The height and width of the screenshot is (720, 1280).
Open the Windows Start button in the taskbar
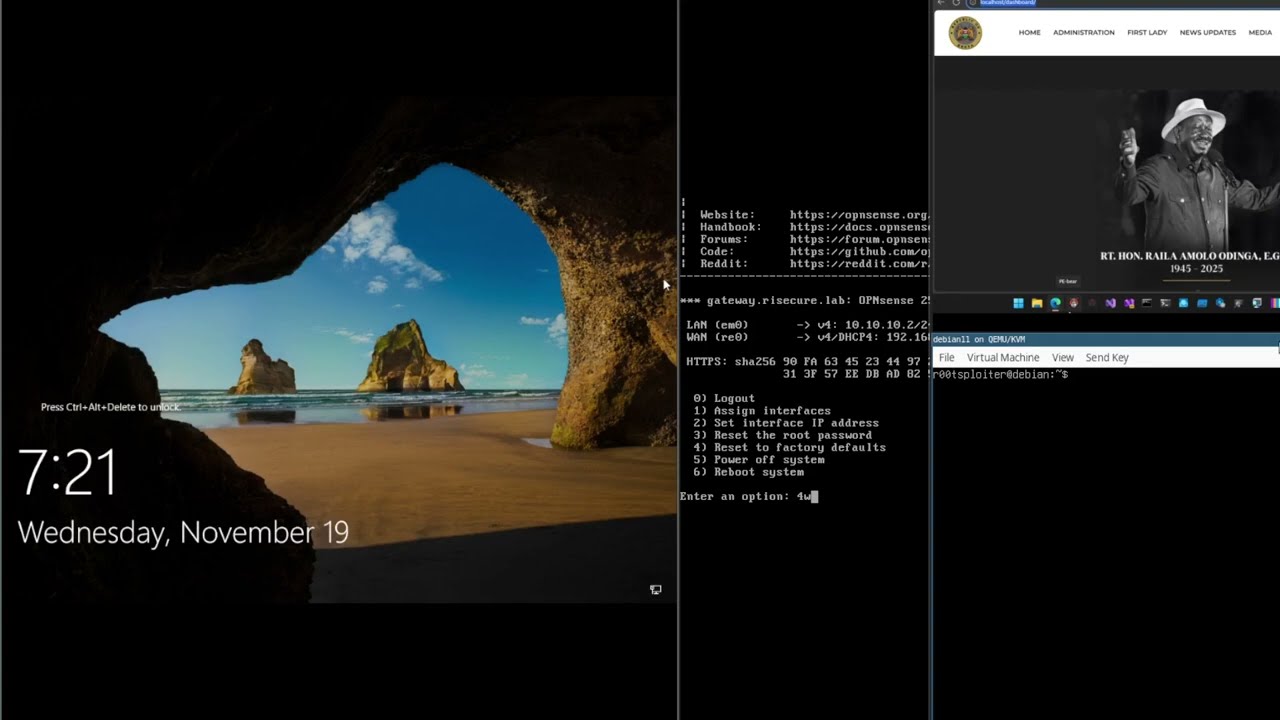pyautogui.click(x=1018, y=303)
